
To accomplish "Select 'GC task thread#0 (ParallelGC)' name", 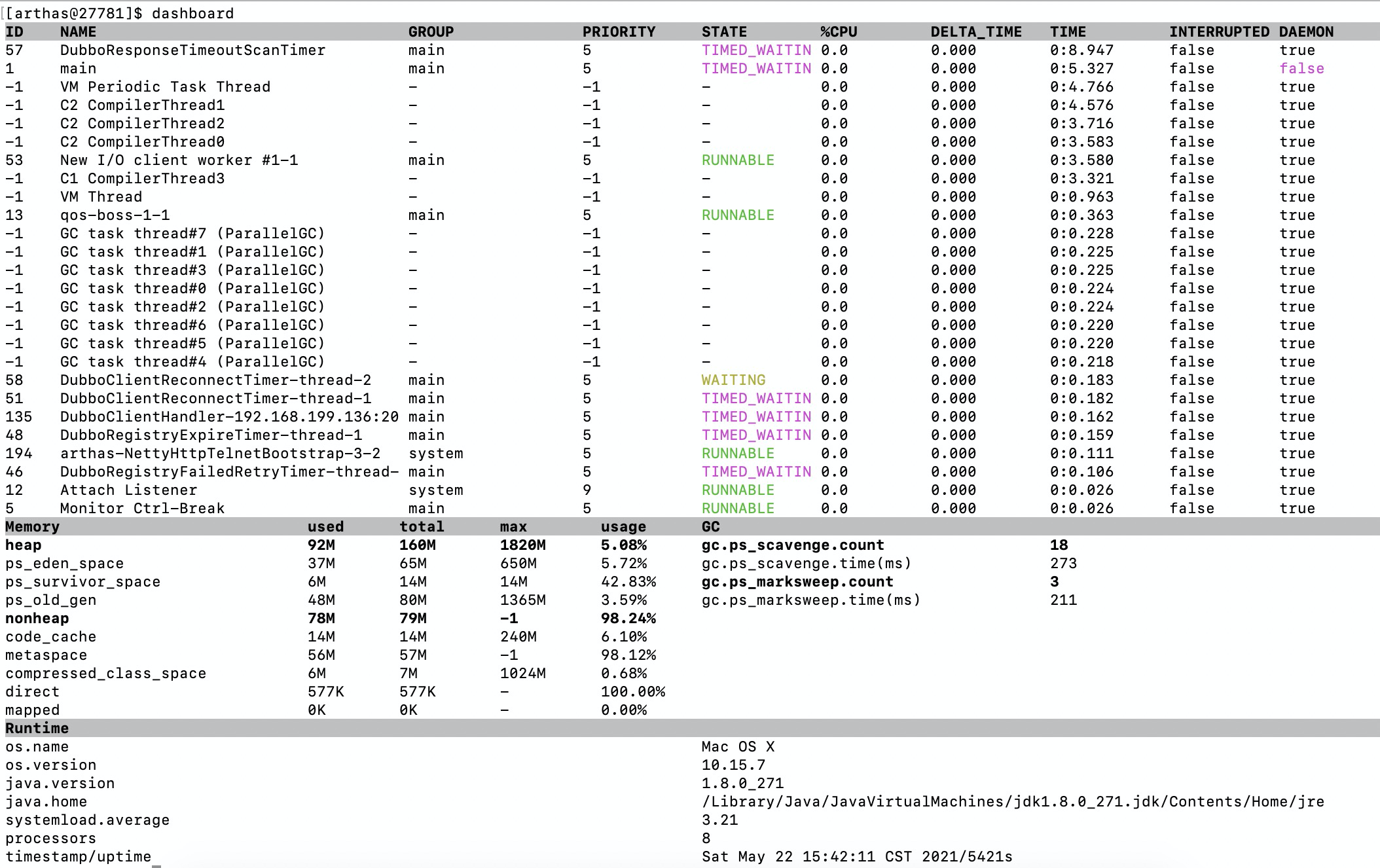I will 192,288.
